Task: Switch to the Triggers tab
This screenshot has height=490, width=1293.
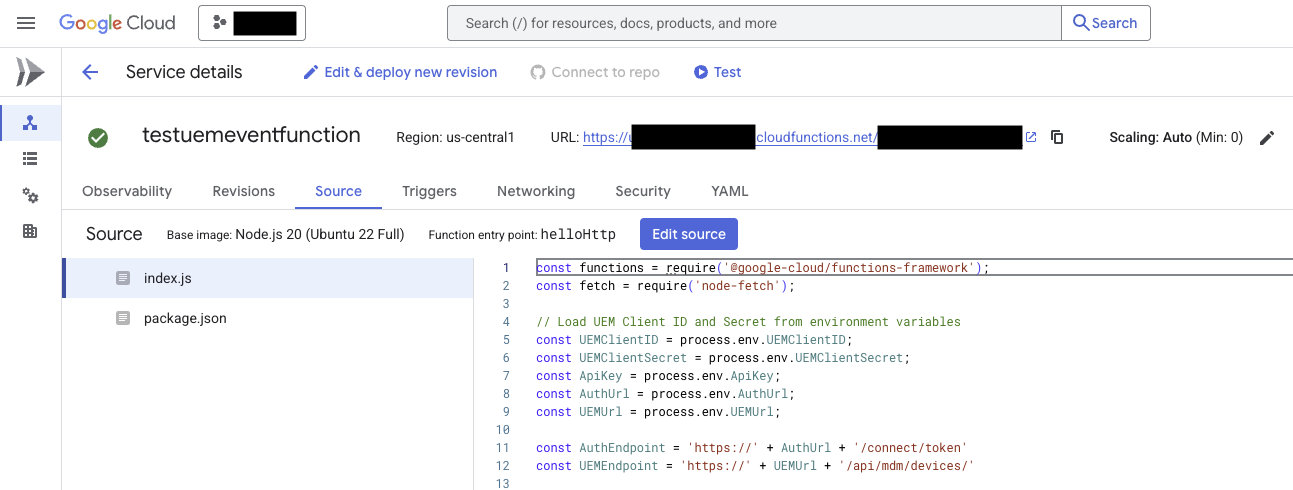Action: [x=430, y=191]
